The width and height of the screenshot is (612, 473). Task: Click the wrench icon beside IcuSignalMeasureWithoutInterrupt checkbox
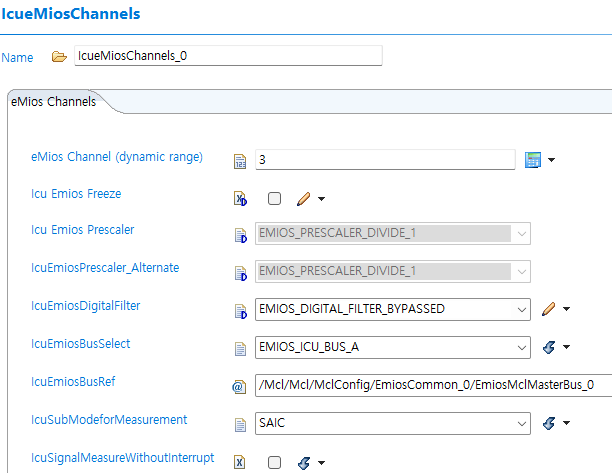click(x=304, y=462)
